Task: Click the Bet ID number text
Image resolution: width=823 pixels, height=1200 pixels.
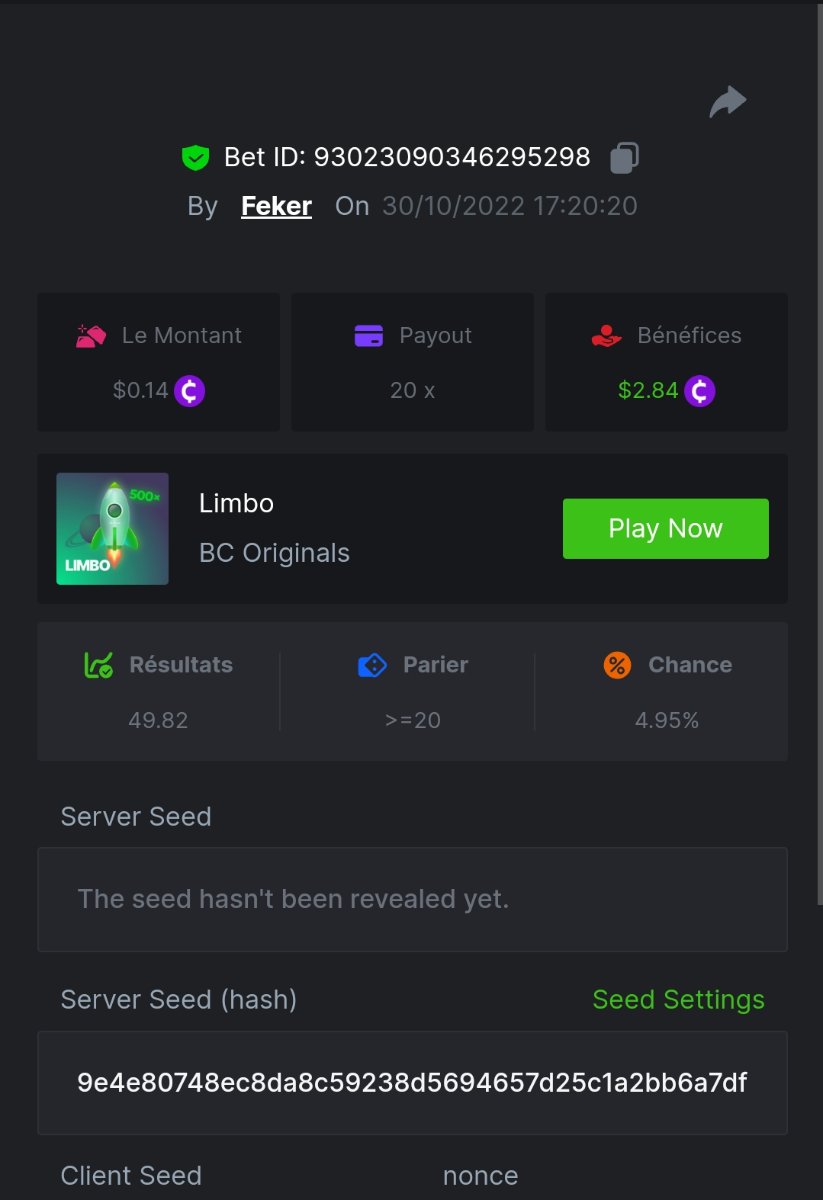Action: (x=452, y=158)
